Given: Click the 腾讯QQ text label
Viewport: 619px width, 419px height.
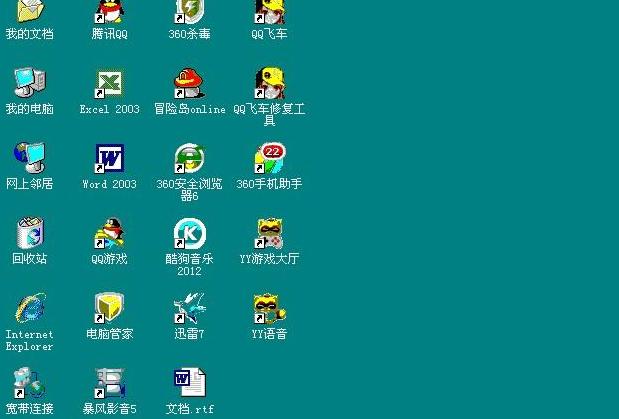Looking at the screenshot, I should pos(110,34).
